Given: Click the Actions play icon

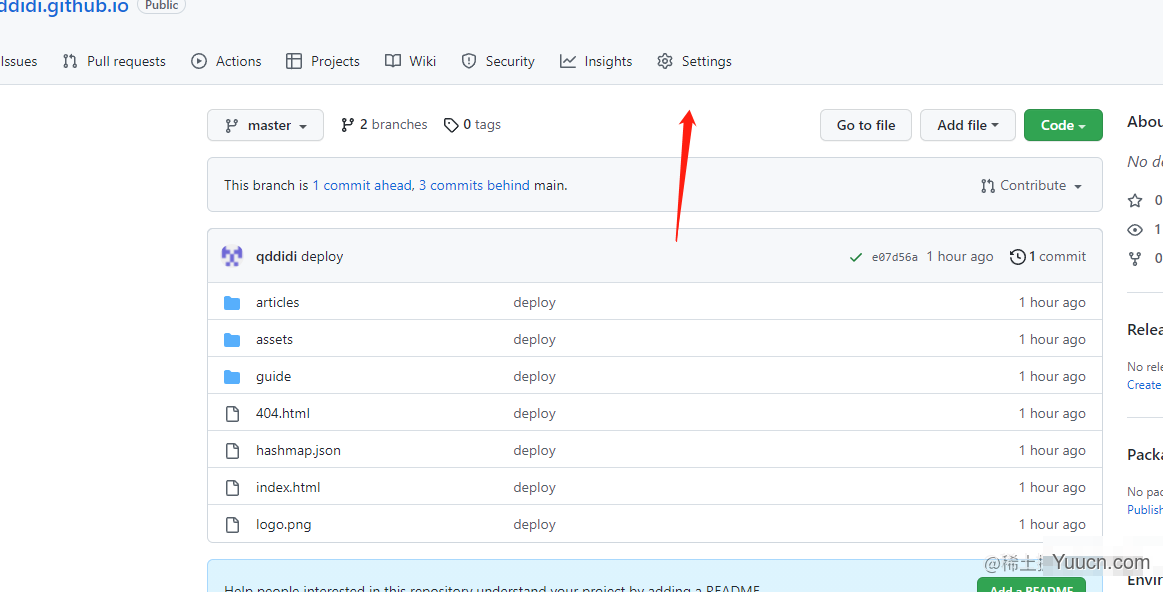Looking at the screenshot, I should point(199,62).
